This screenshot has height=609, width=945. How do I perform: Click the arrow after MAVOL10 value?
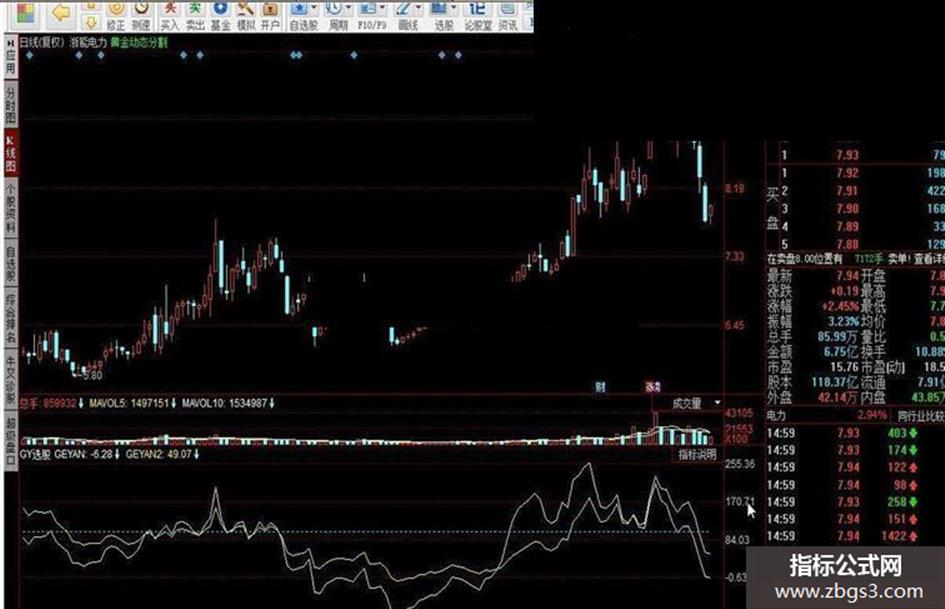click(272, 403)
